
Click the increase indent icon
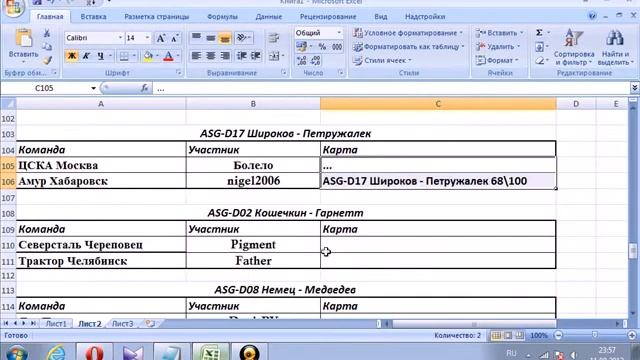(x=256, y=56)
